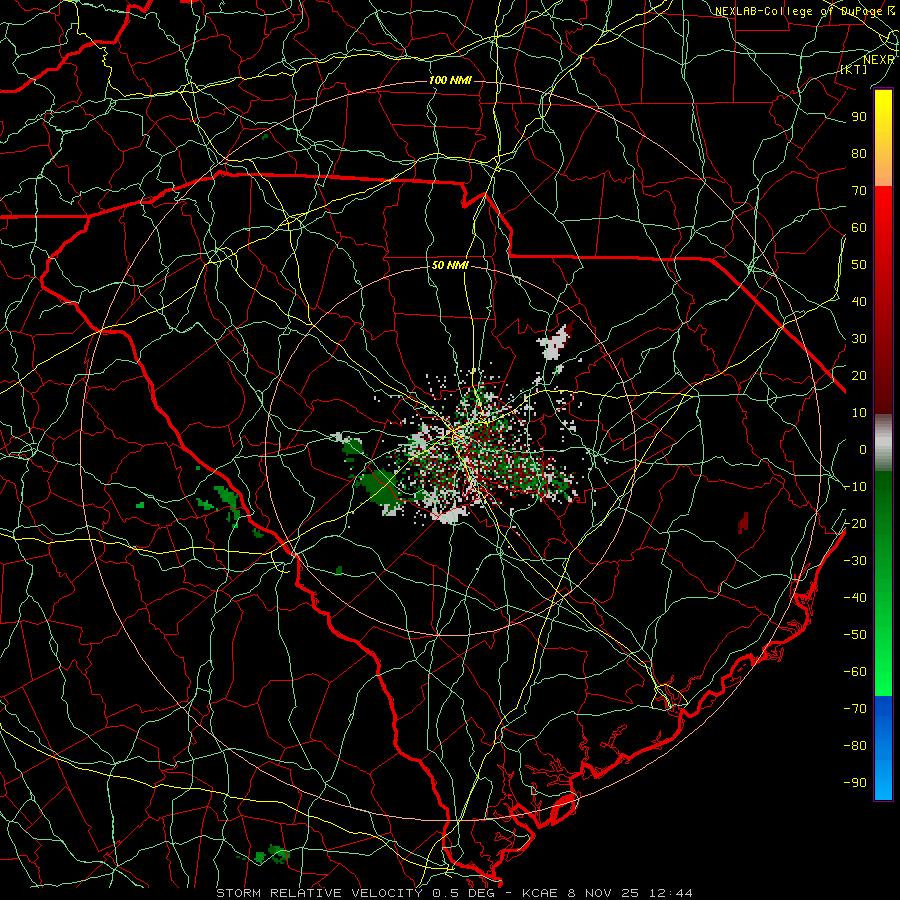The height and width of the screenshot is (900, 900).
Task: Click the 70 value on the velocity scale
Action: pos(859,190)
